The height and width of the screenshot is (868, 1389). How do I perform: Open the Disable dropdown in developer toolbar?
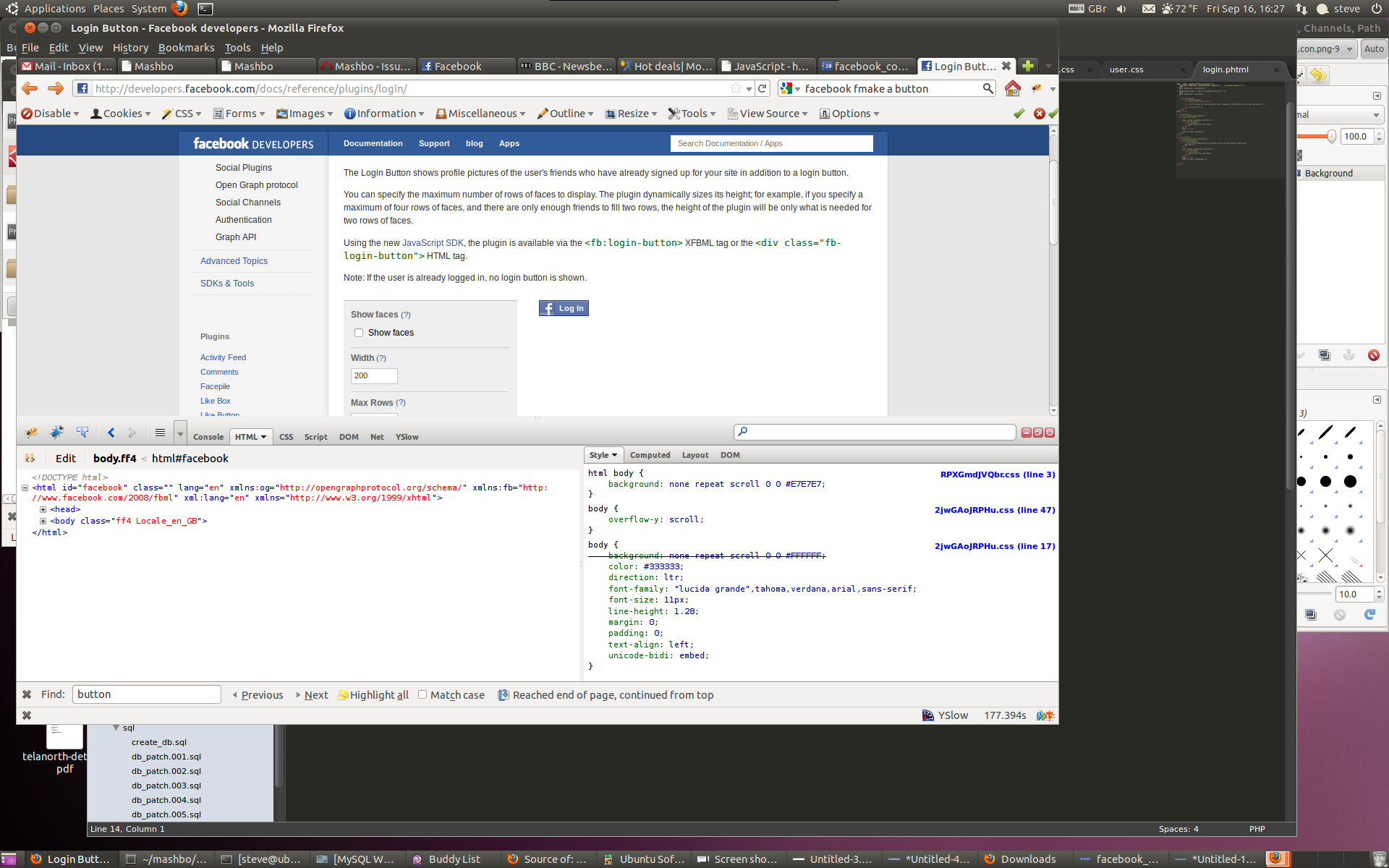49,114
